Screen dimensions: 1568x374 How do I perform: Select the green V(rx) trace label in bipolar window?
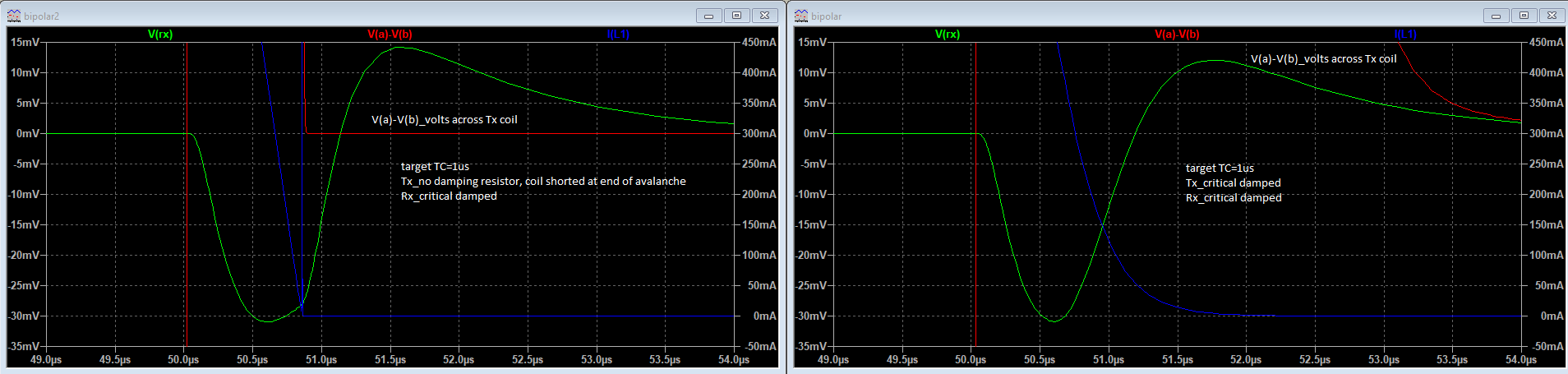pyautogui.click(x=948, y=35)
